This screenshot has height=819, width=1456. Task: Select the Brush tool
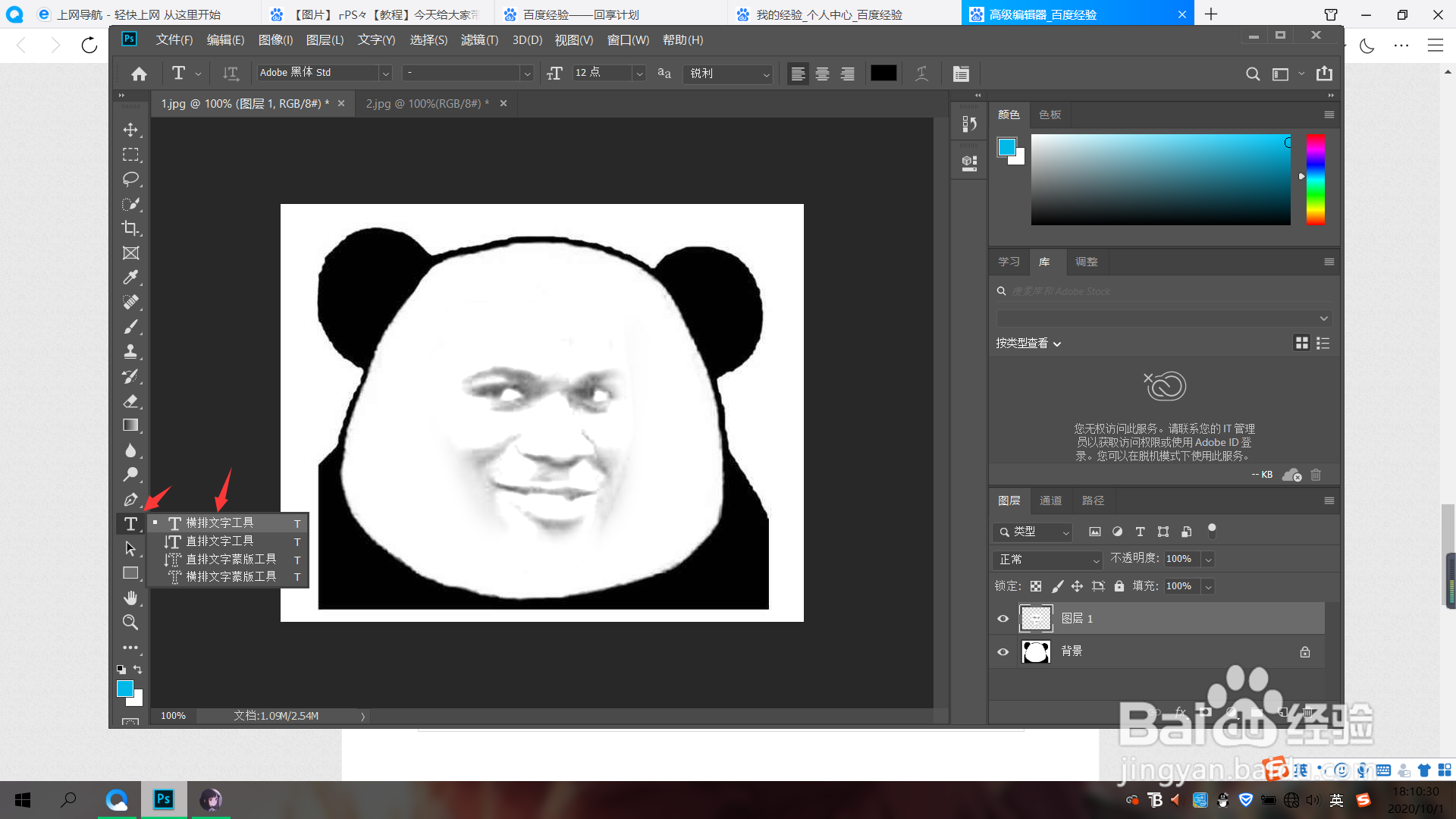coord(130,327)
